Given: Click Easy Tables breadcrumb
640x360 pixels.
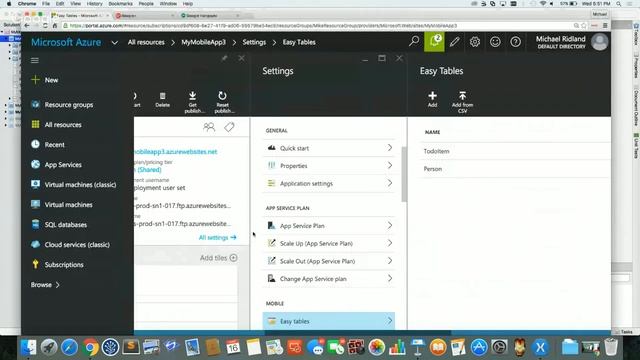Looking at the screenshot, I should click(x=299, y=42).
